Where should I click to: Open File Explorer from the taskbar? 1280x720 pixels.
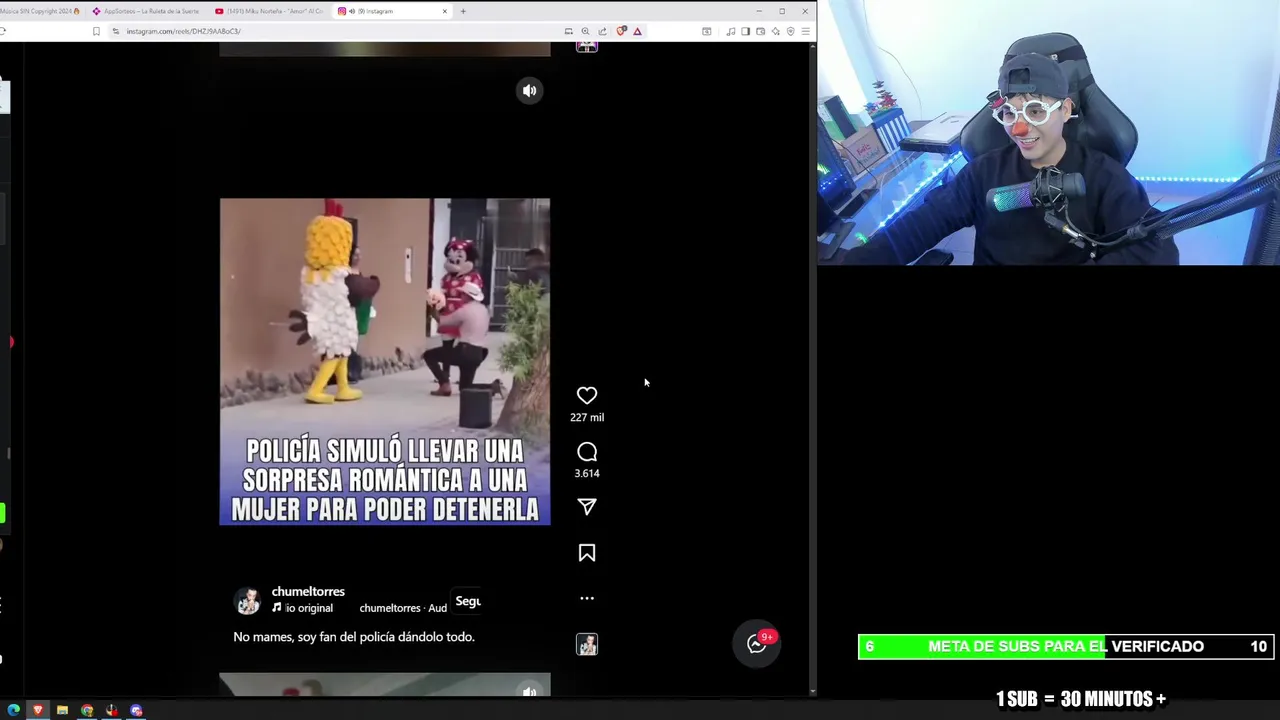(x=62, y=710)
